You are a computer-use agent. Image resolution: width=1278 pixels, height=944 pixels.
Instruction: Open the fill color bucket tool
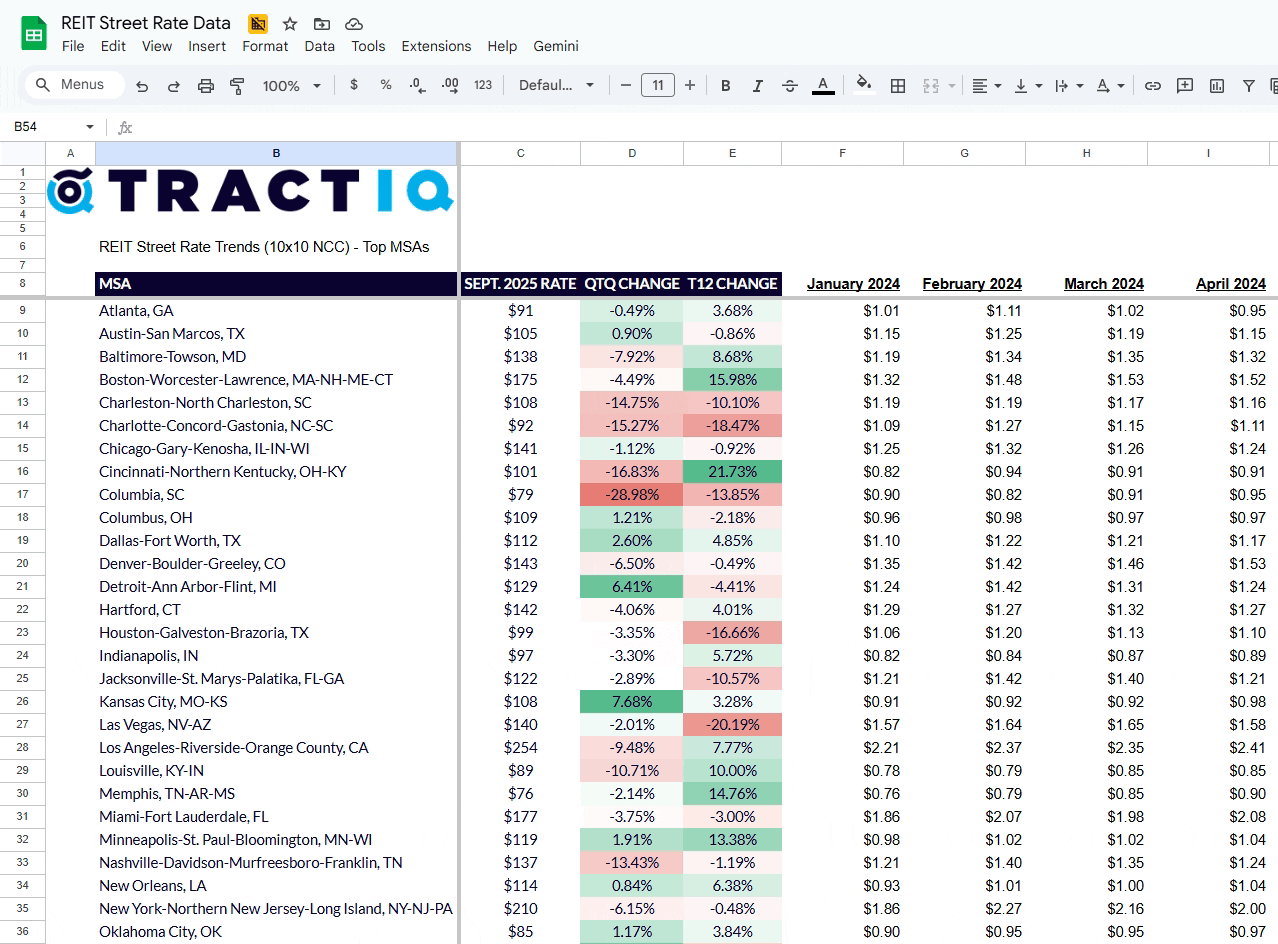point(864,85)
